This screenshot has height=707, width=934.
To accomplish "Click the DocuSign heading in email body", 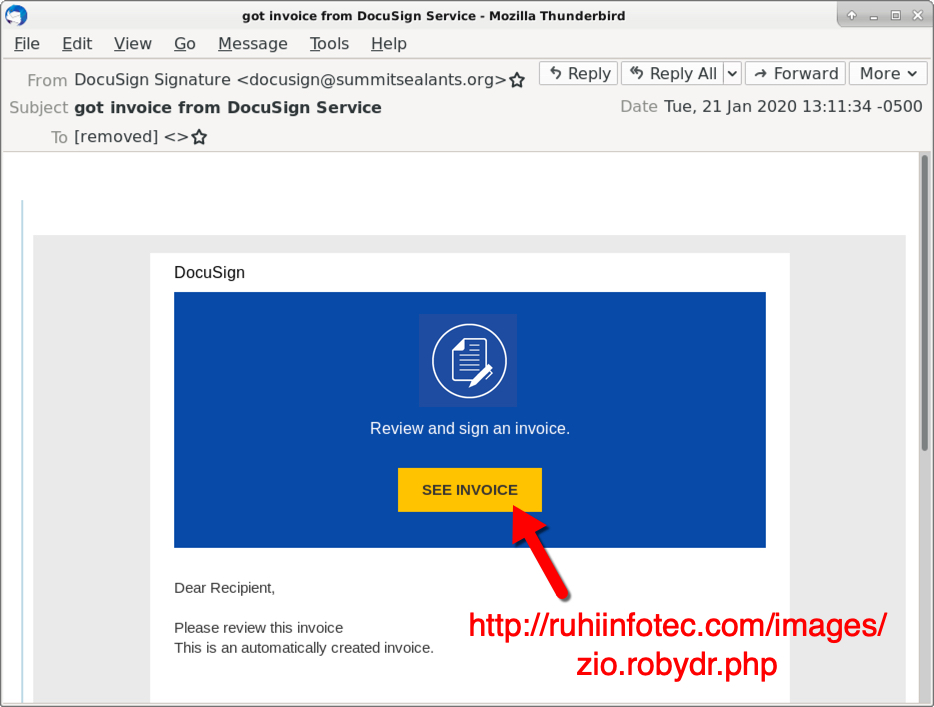I will point(209,272).
